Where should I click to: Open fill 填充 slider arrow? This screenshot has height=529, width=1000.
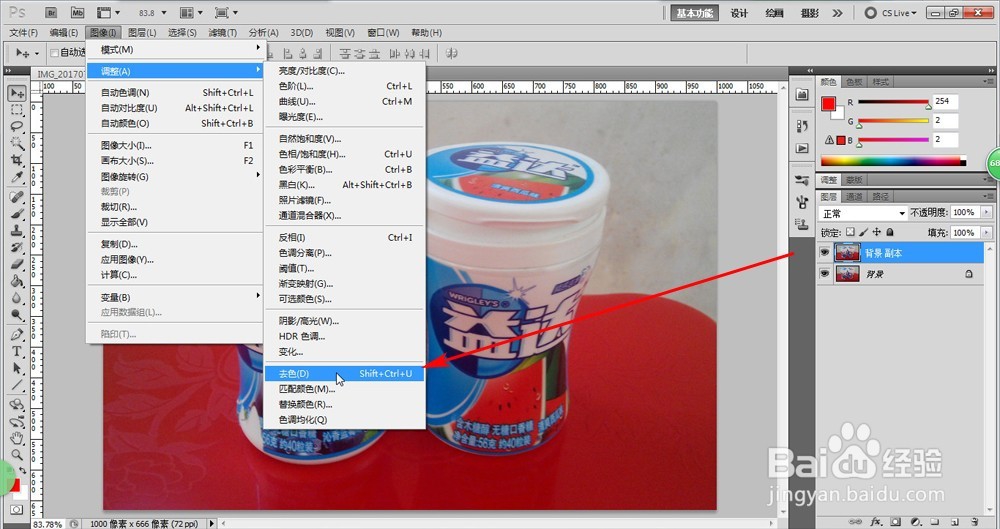987,233
